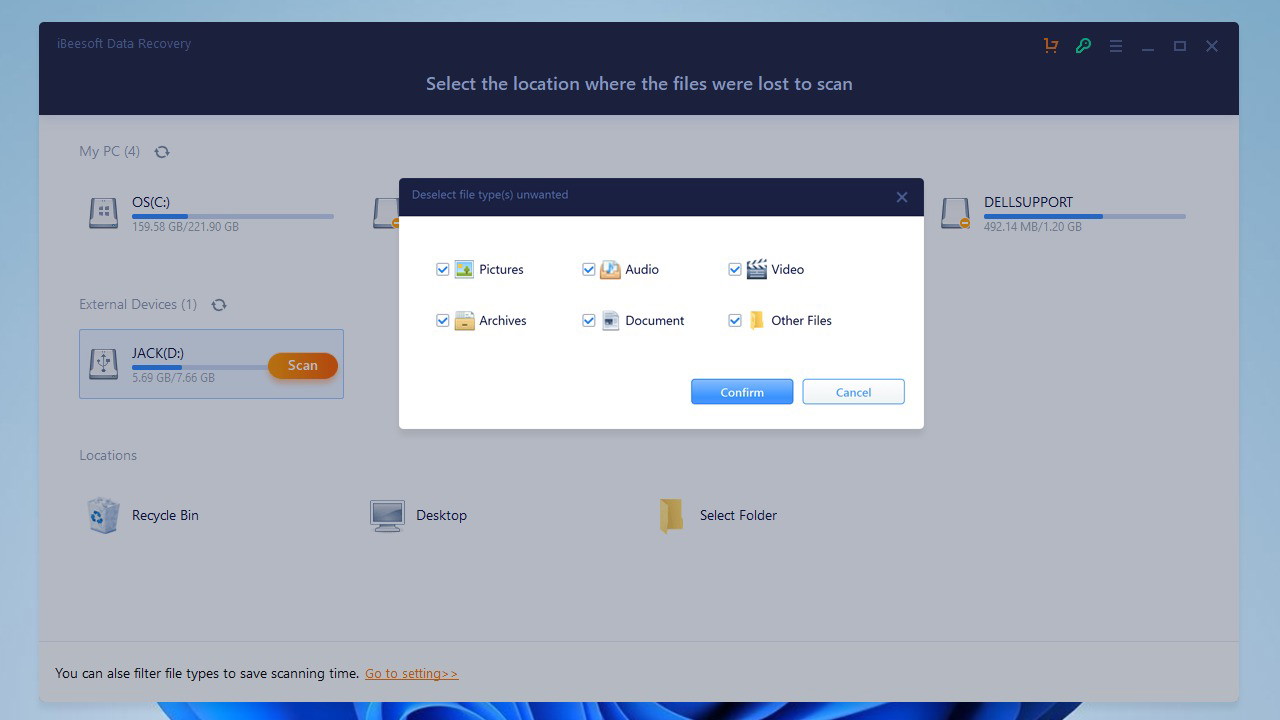
Task: Select the DELLSUPPORT drive icon
Action: click(x=956, y=213)
